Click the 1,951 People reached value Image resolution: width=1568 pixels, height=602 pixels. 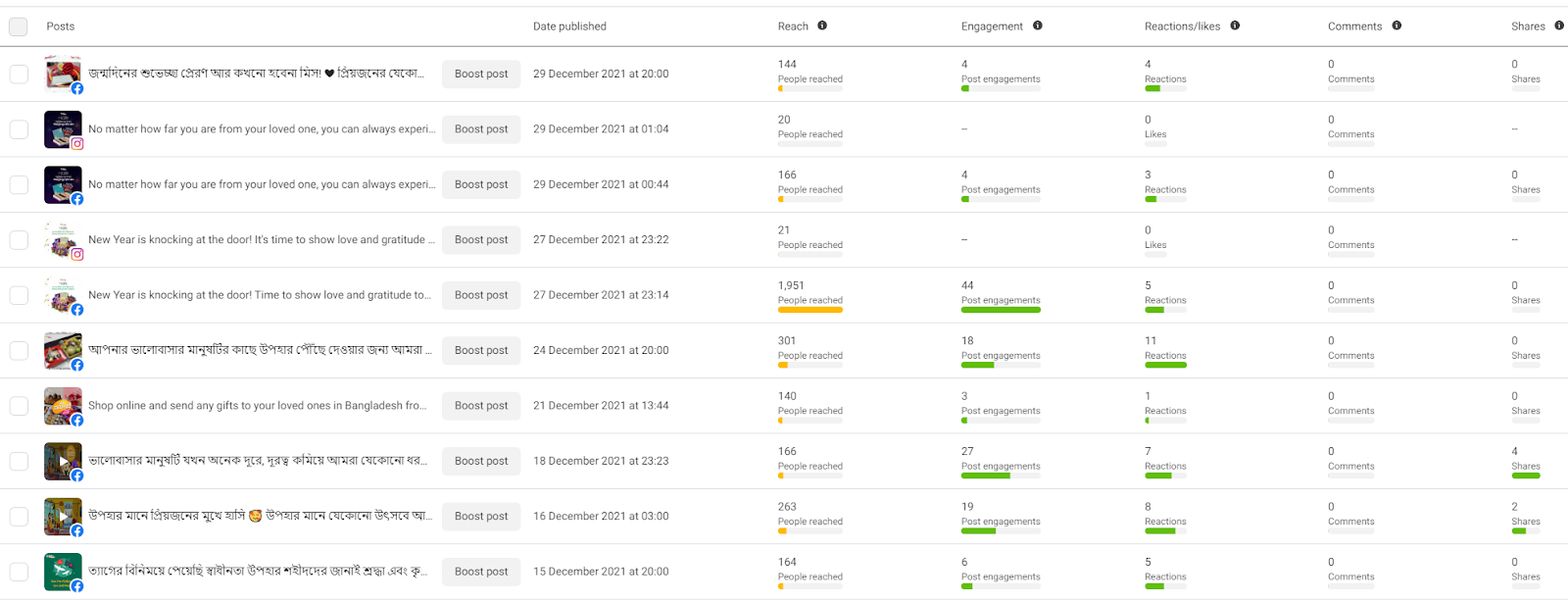(791, 286)
